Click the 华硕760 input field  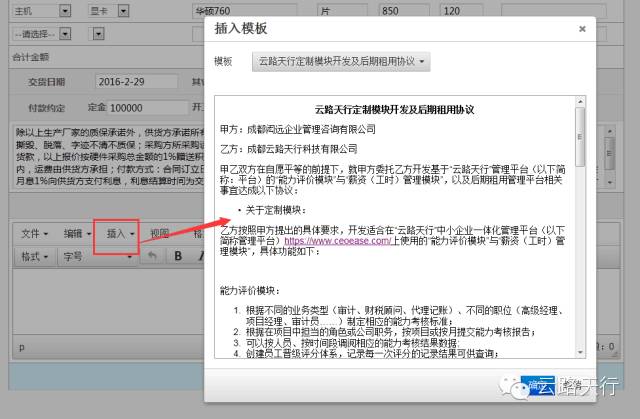point(244,11)
